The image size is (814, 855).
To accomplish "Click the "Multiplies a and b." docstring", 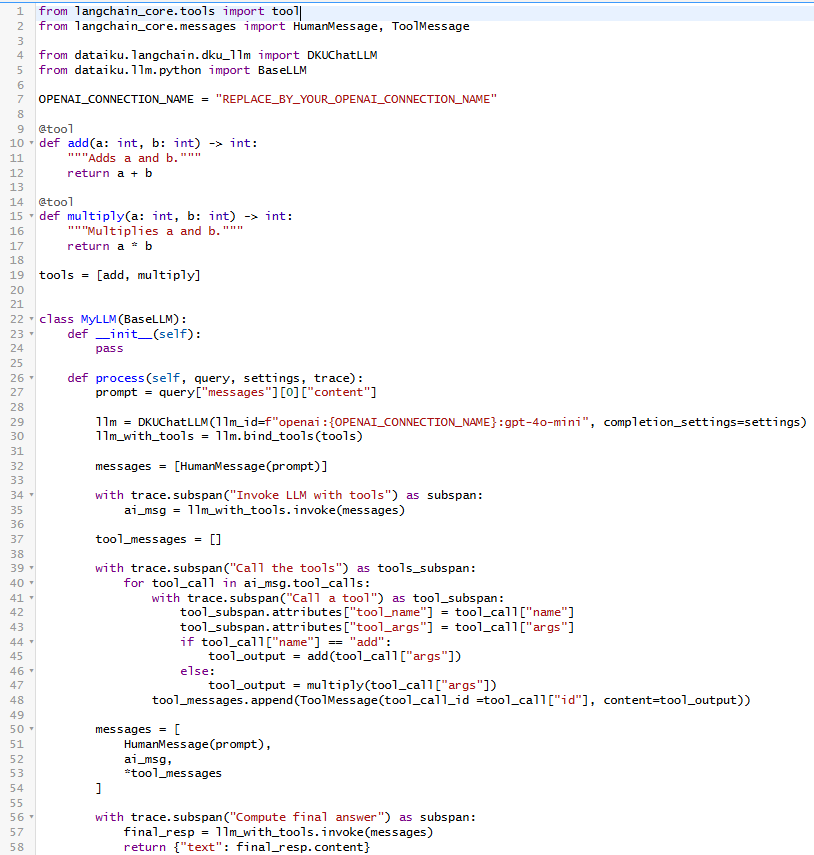I will click(155, 231).
